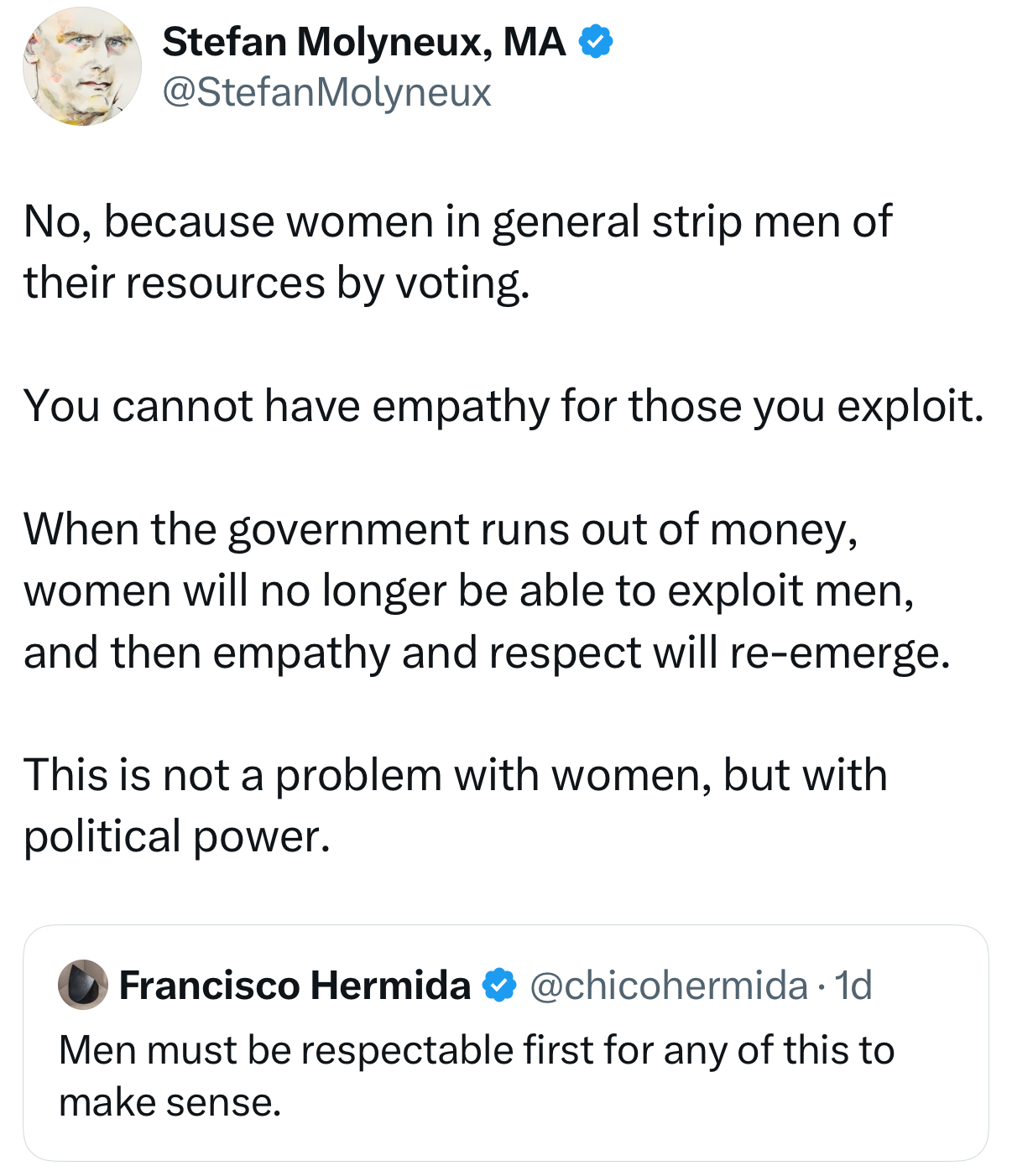This screenshot has height=1176, width=1012.
Task: Click the line "their resources by voting."
Action: point(277,283)
